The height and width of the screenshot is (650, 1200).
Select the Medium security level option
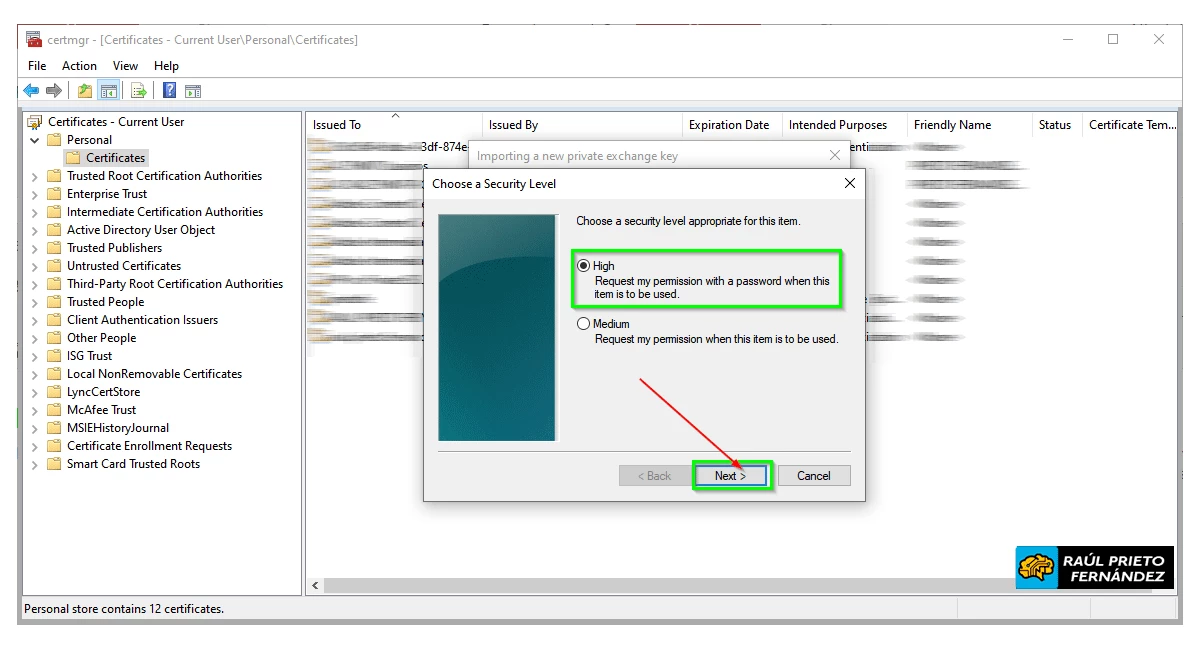coord(584,324)
